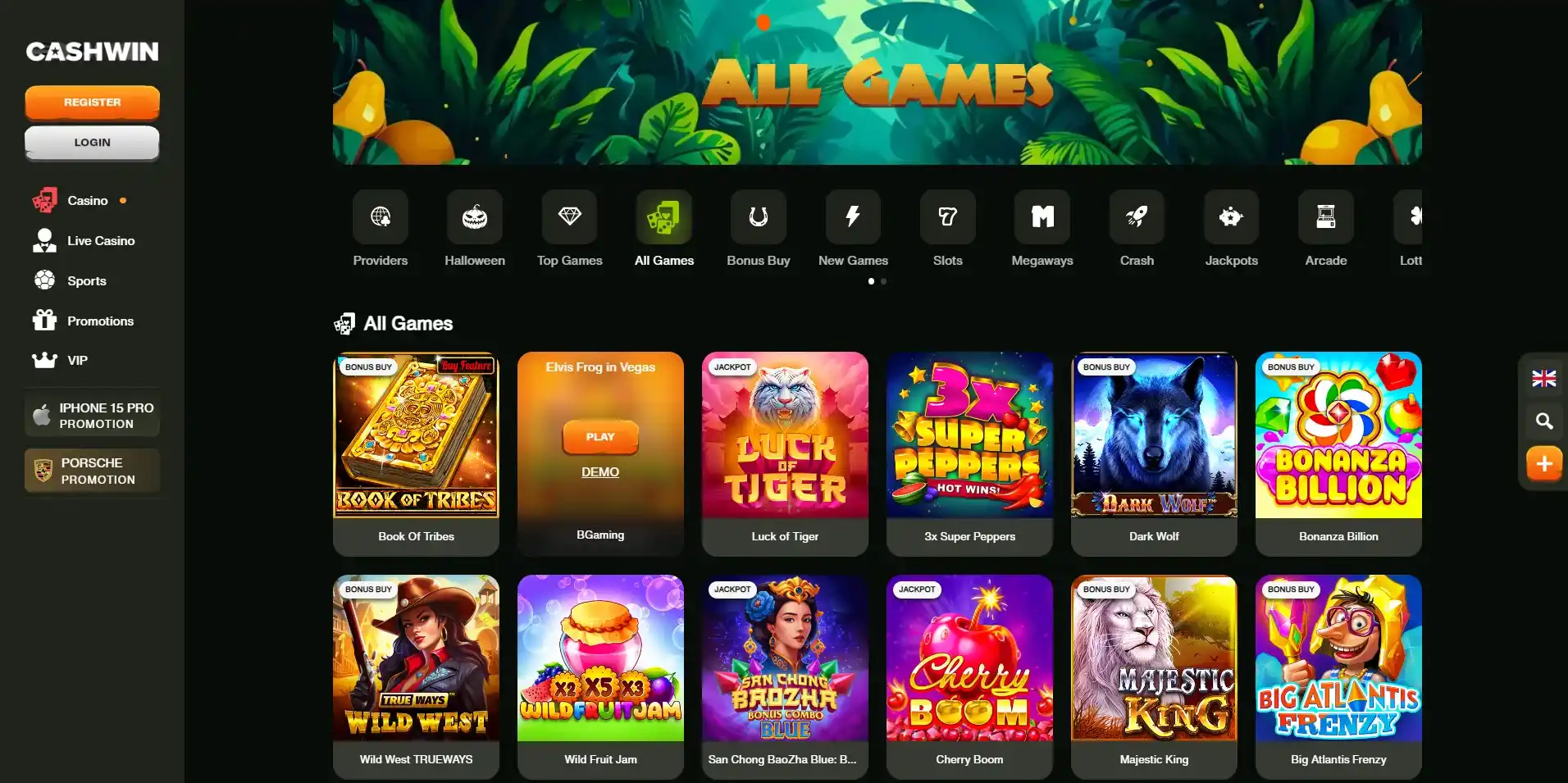Click the orange plus widget button
The height and width of the screenshot is (783, 1568).
(x=1544, y=463)
